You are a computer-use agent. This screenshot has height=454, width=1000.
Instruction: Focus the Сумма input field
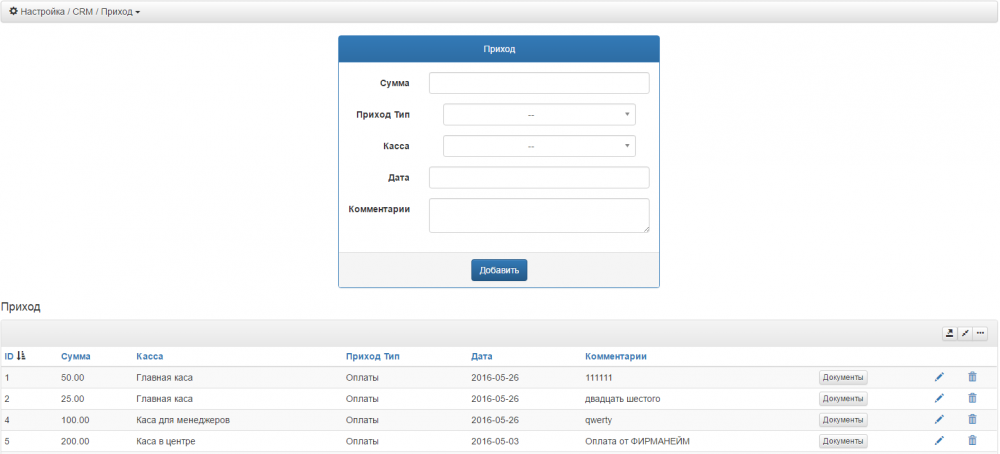pyautogui.click(x=540, y=83)
